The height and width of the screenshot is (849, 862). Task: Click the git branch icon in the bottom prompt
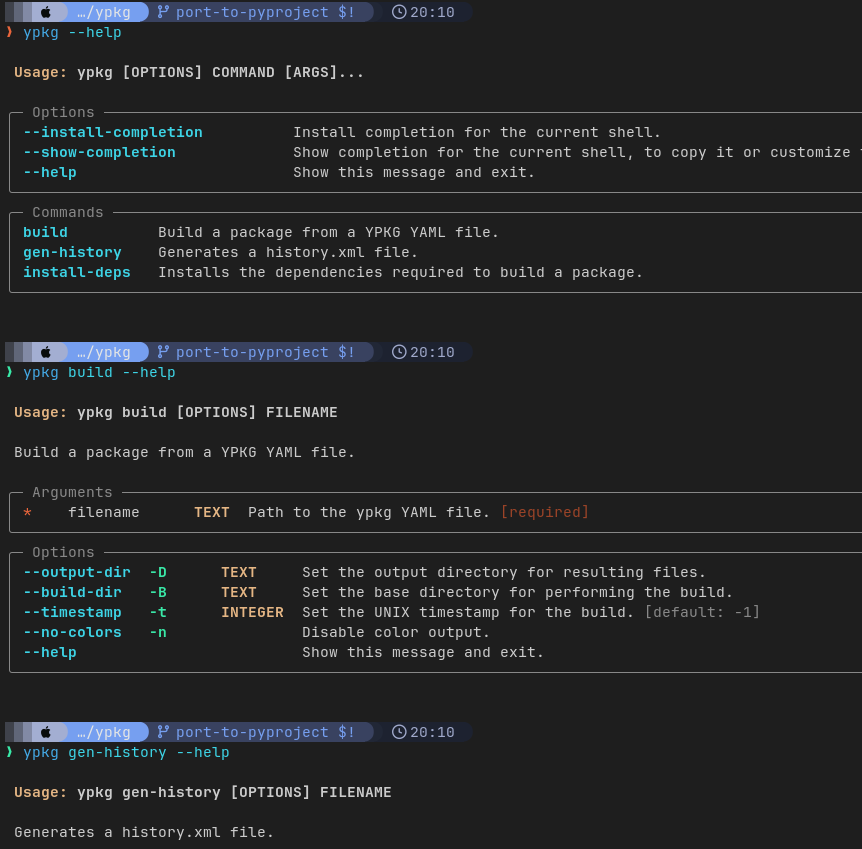(163, 732)
